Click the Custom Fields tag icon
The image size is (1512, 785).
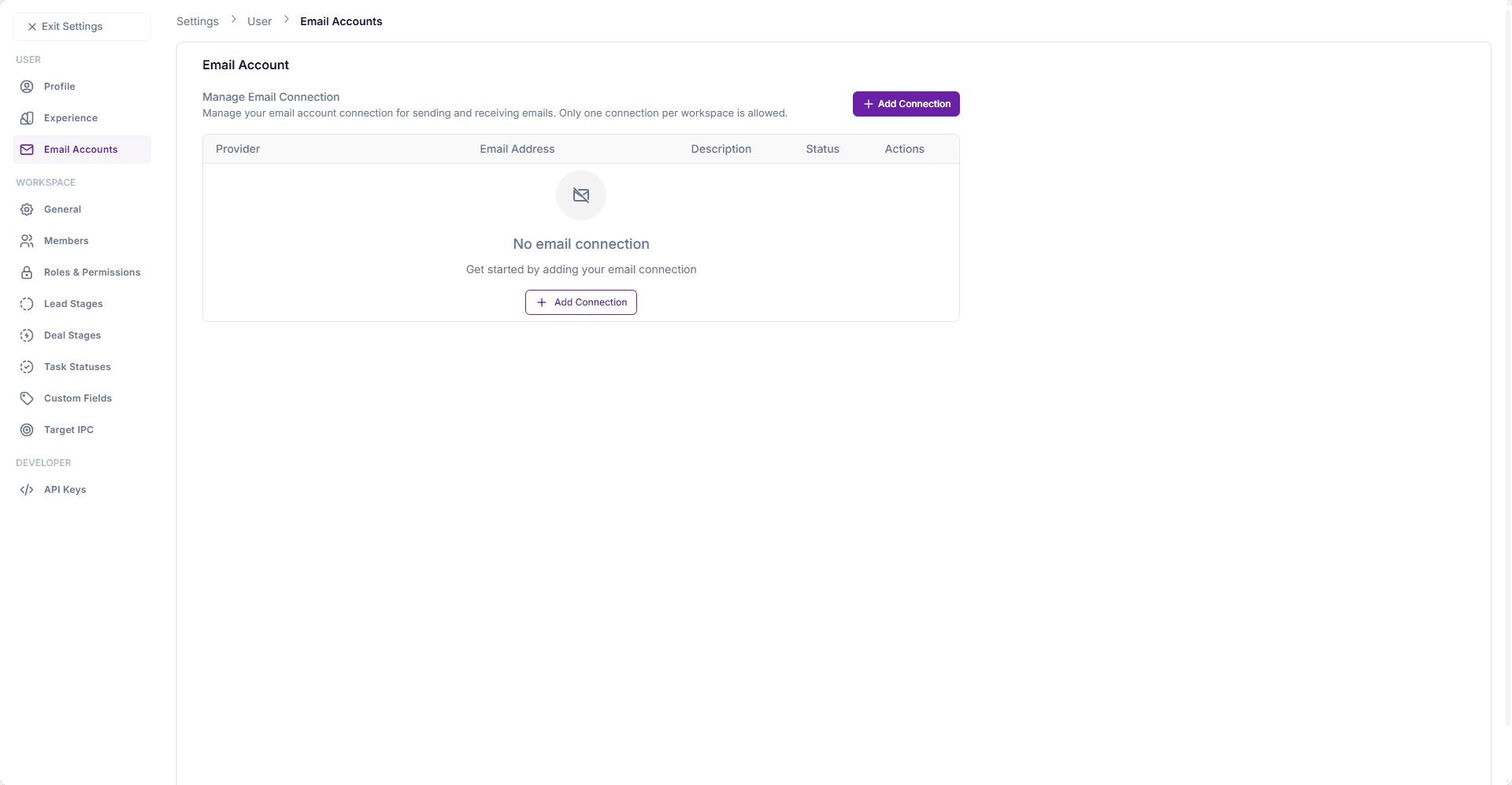point(27,398)
